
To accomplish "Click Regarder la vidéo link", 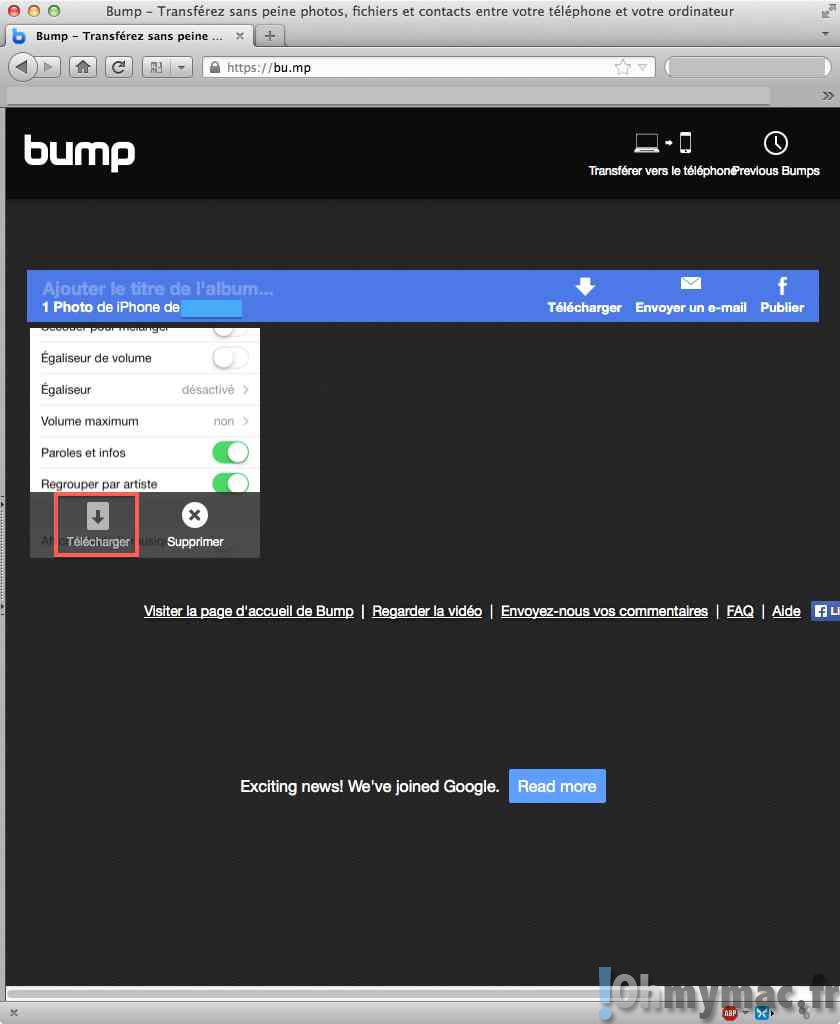I will (x=427, y=611).
